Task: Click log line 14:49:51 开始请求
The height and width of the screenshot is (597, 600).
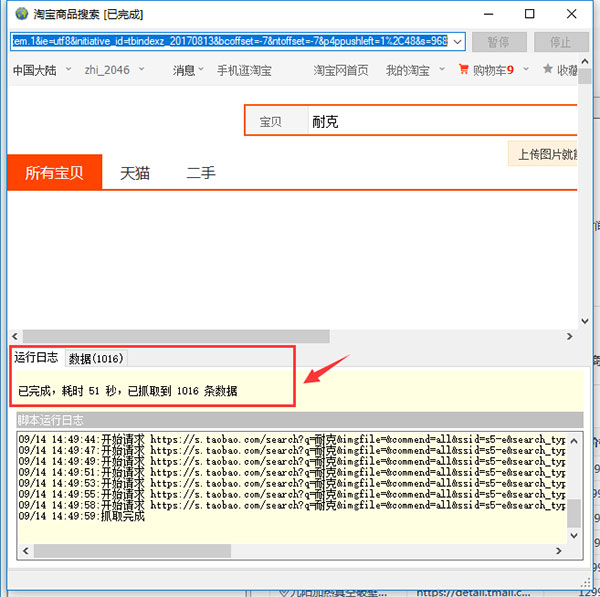Action: tap(292, 473)
